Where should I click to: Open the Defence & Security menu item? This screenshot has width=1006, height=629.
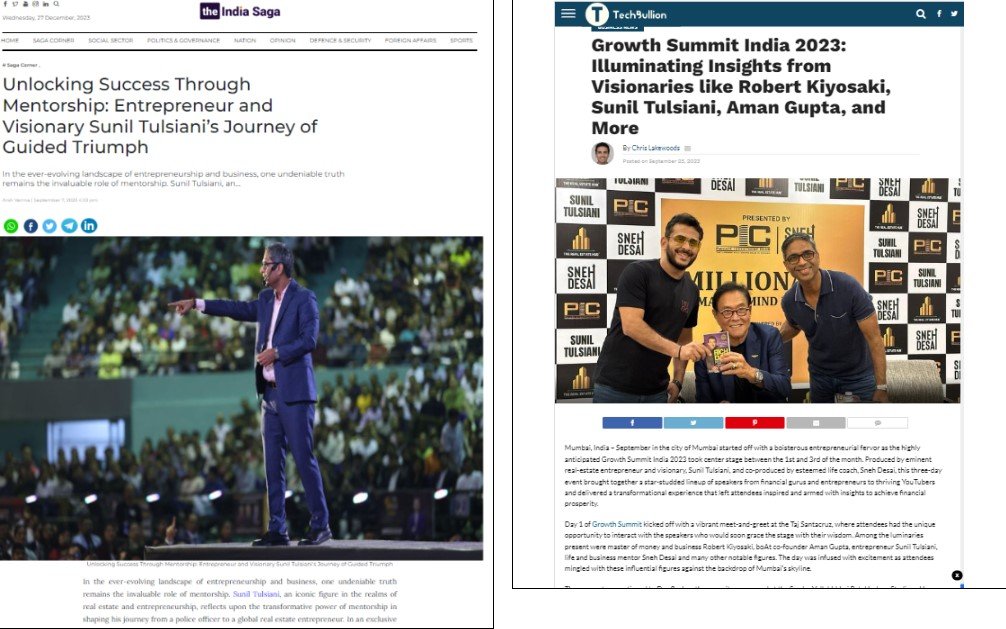(340, 40)
